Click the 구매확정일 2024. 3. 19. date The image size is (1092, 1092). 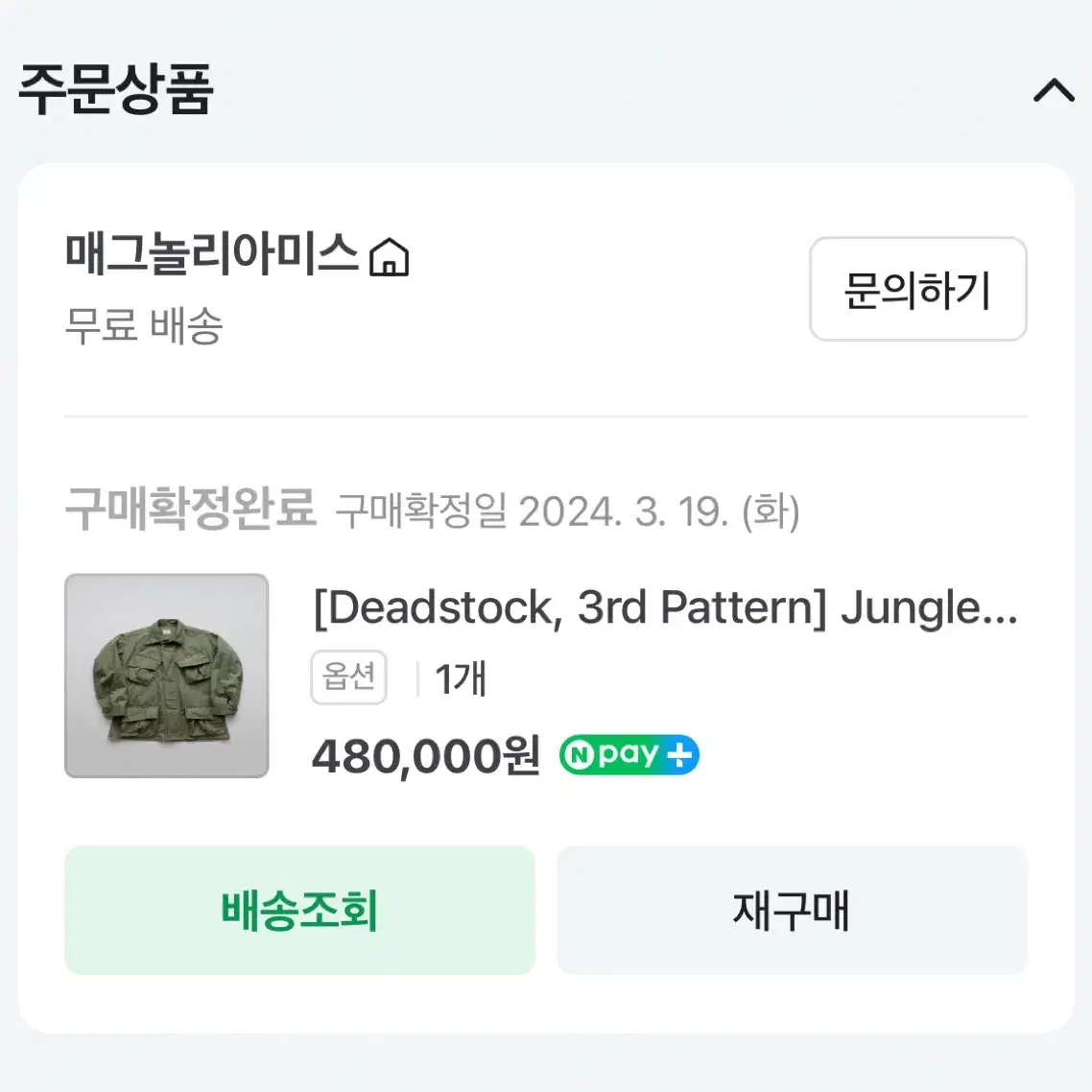pyautogui.click(x=567, y=511)
